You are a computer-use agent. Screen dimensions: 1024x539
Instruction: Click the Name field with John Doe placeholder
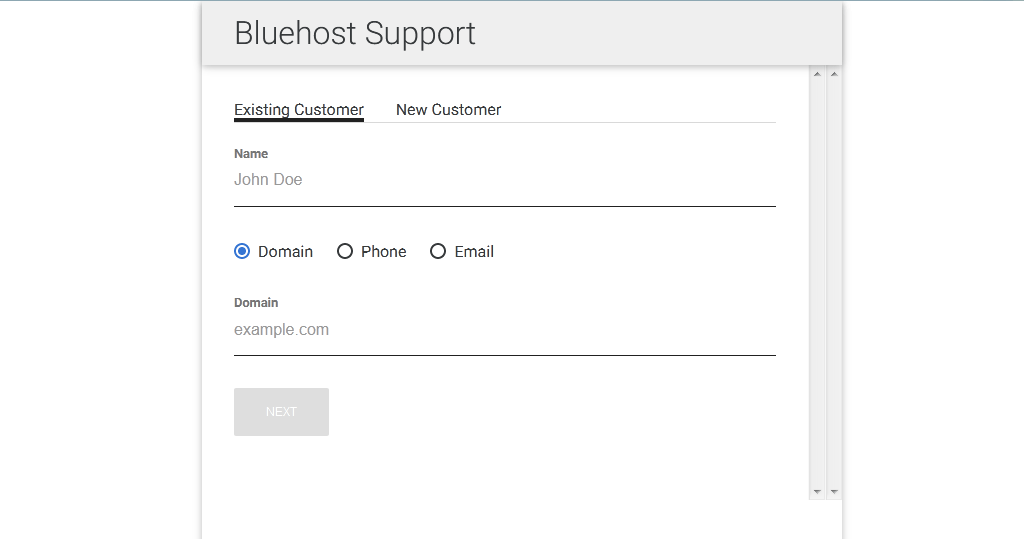(505, 180)
